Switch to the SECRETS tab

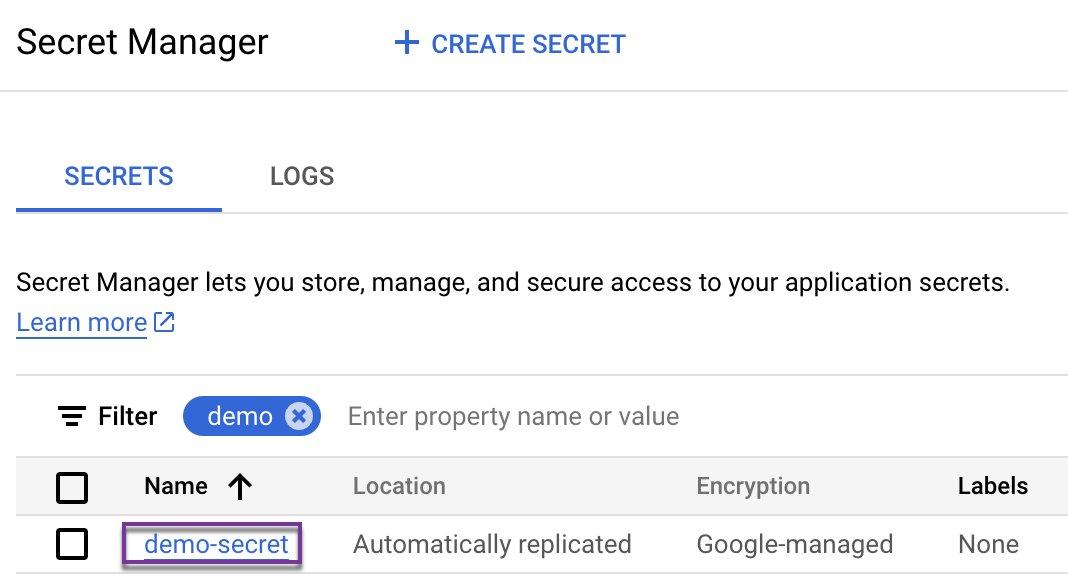(x=119, y=177)
